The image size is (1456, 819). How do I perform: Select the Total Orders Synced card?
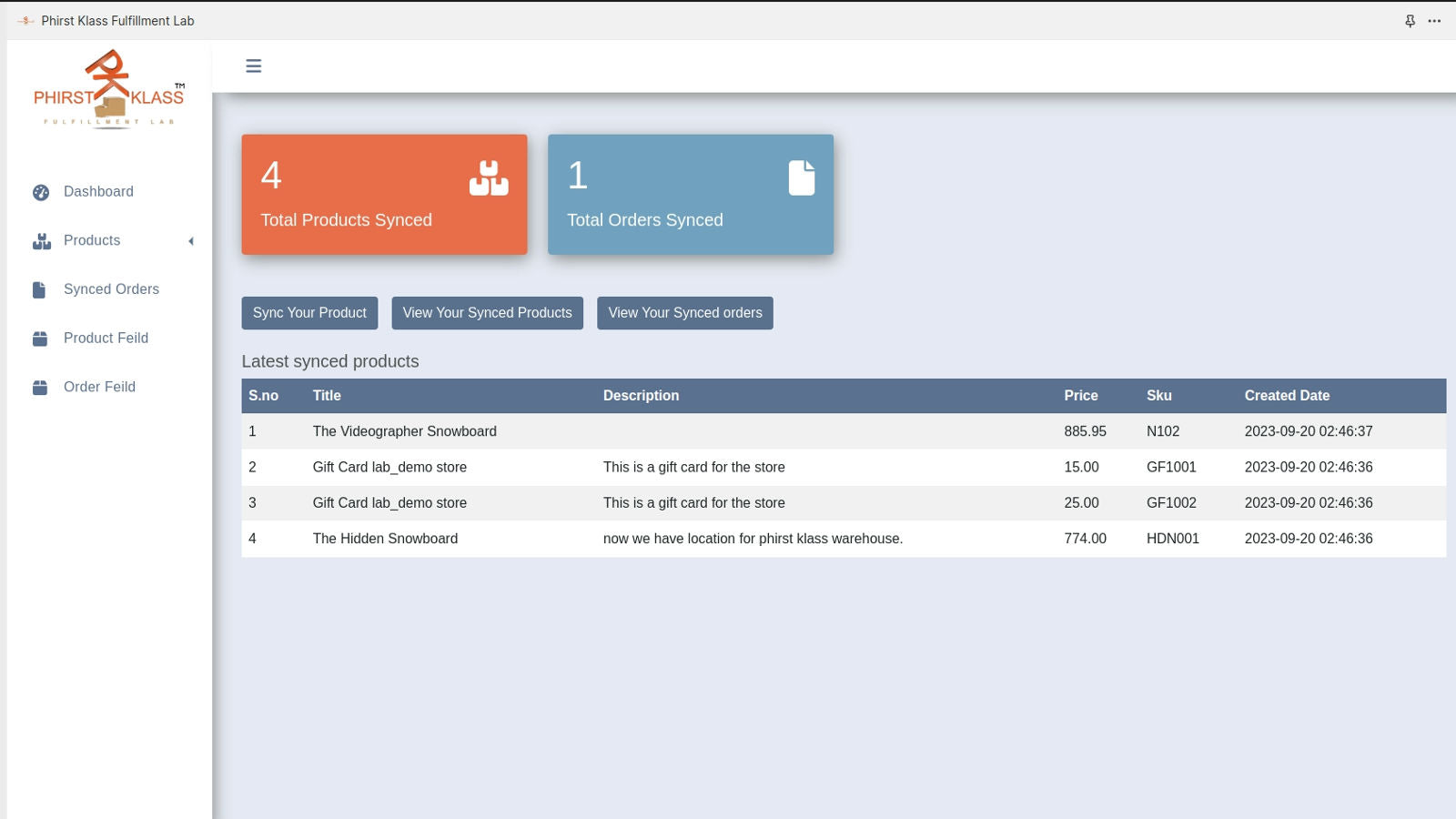click(x=691, y=194)
